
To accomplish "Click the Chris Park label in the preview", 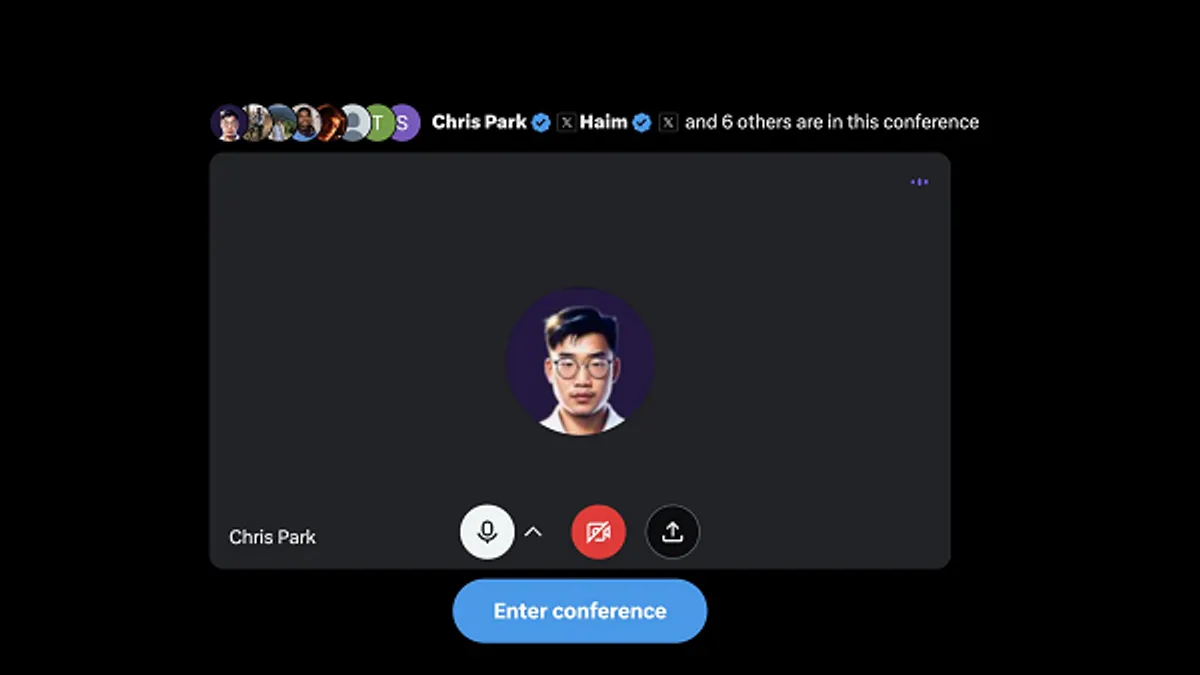I will [272, 537].
